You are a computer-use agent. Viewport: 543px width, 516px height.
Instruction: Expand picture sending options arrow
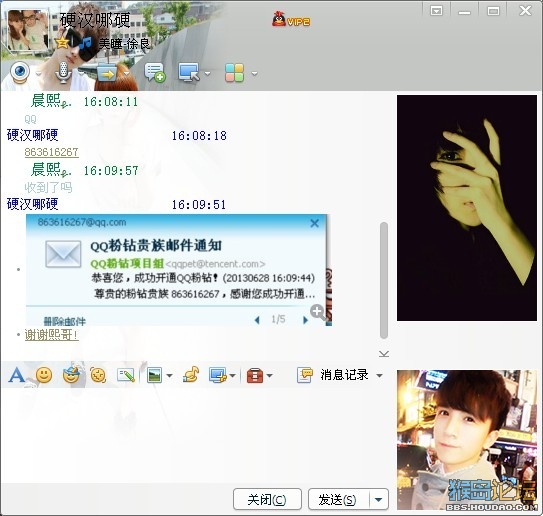169,376
